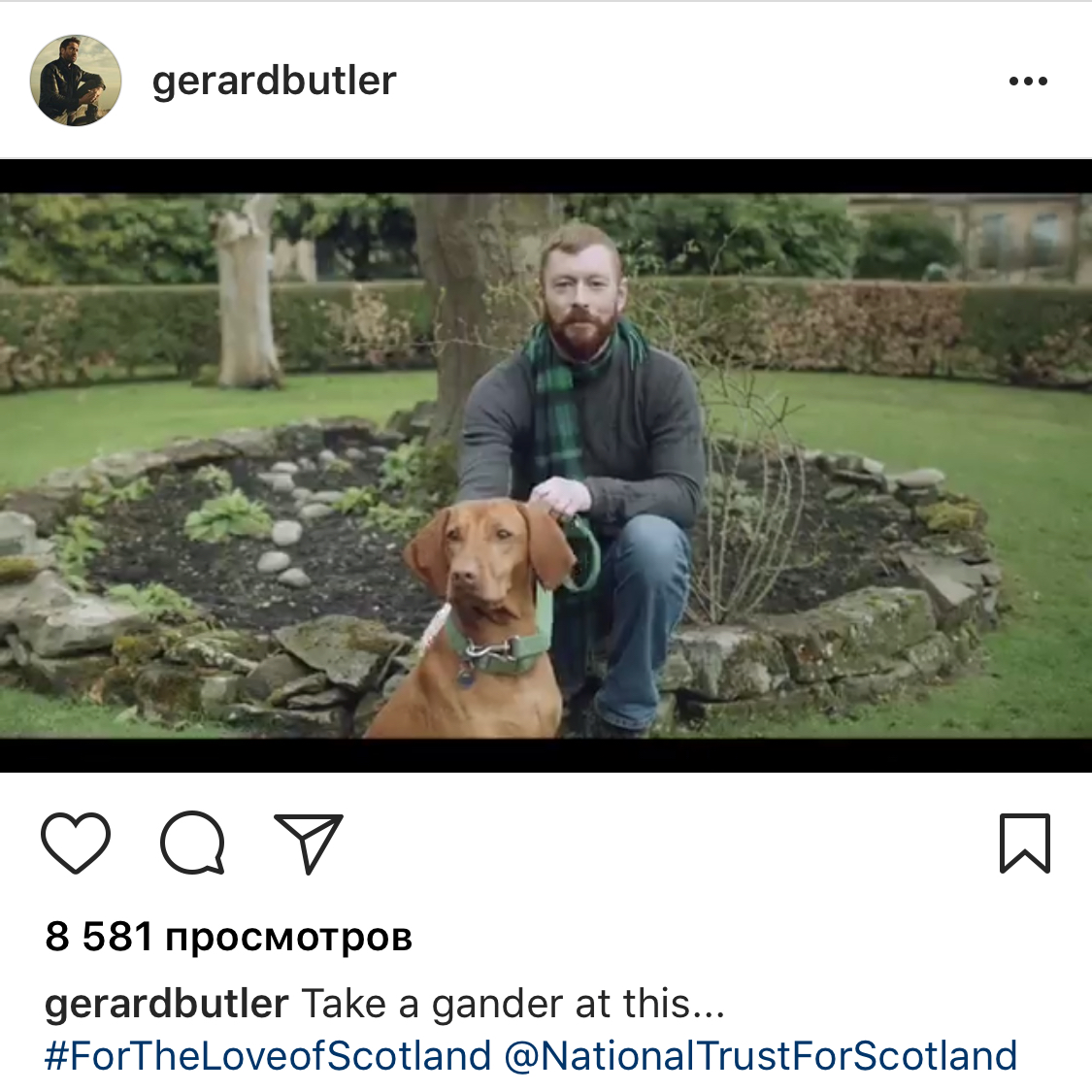This screenshot has height=1092, width=1092.
Task: Tap the bottom black letterbox bar of the video
Action: [546, 755]
